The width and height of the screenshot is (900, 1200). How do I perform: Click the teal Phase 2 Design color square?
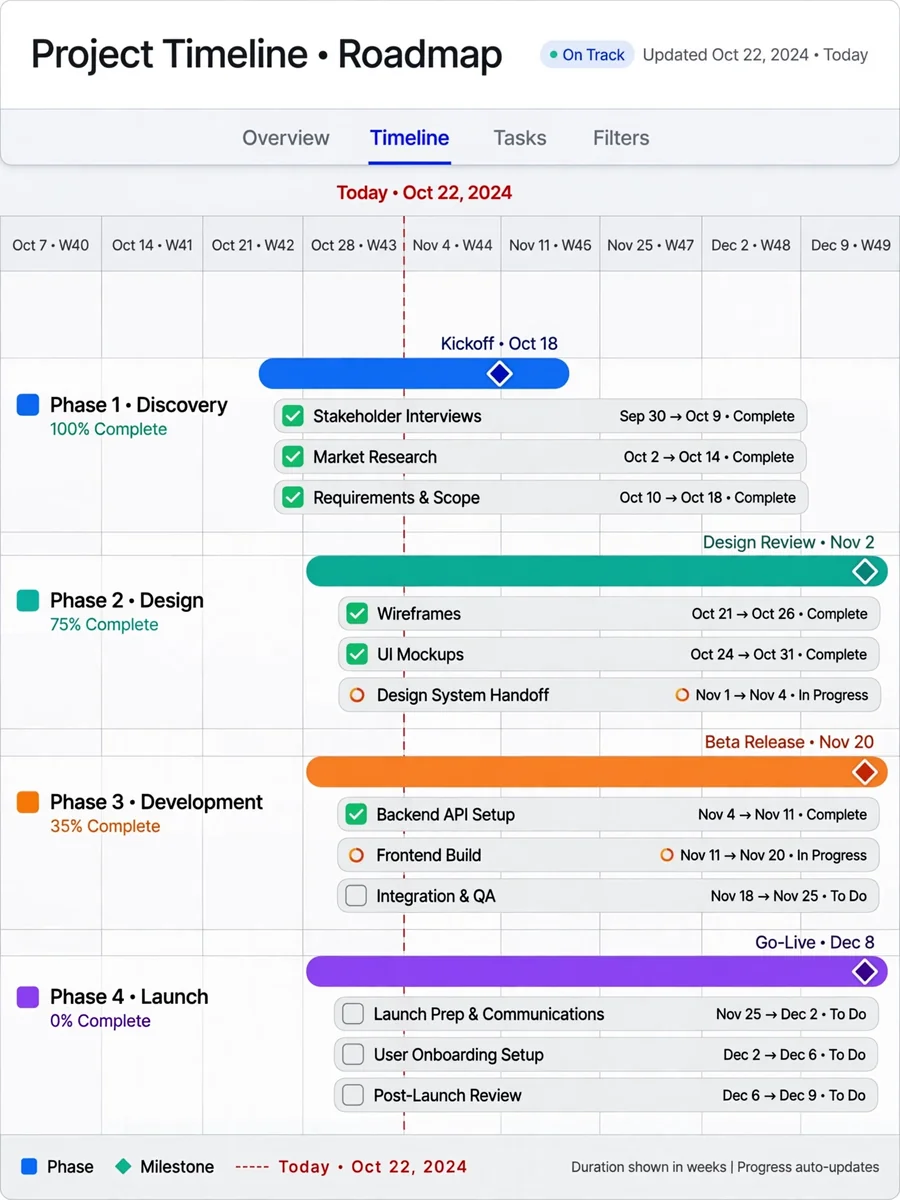point(28,600)
